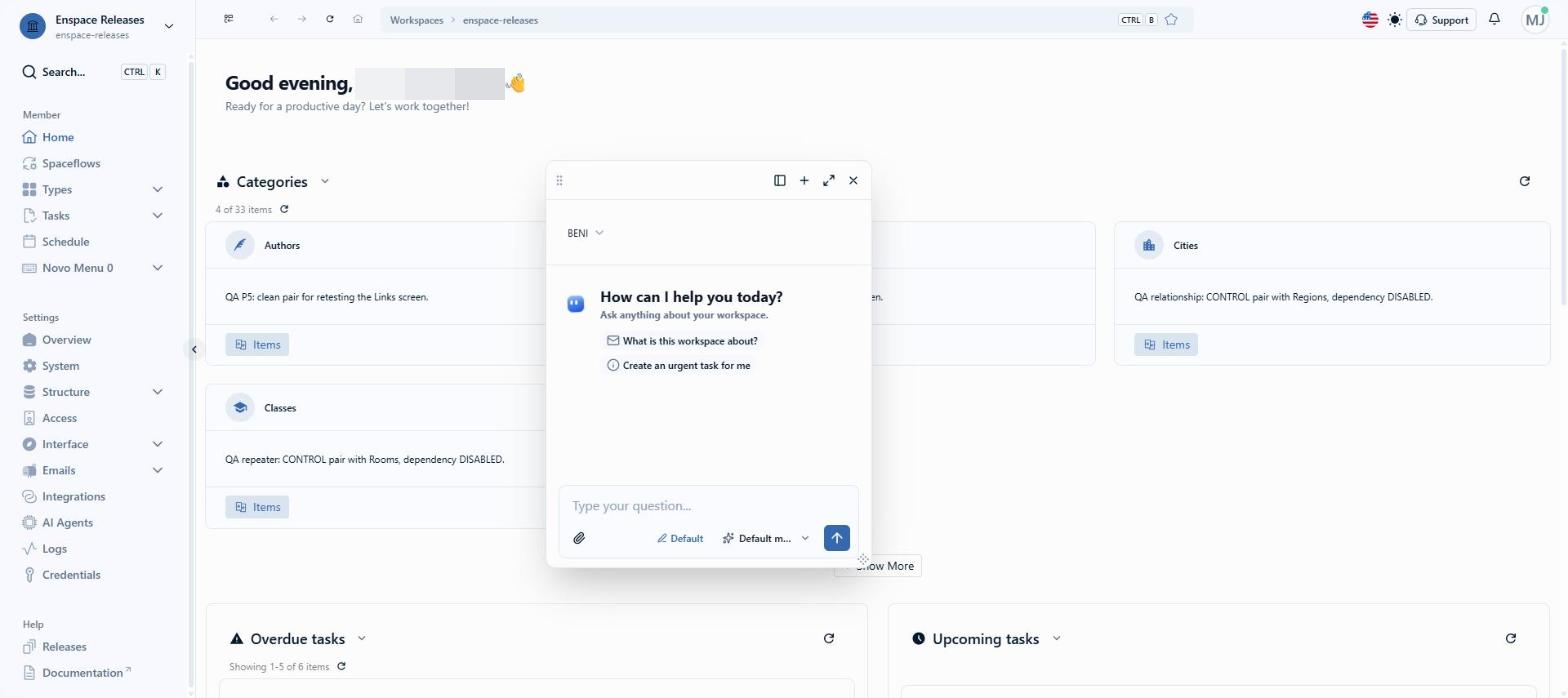This screenshot has height=698, width=1568.
Task: Refresh the Overdue tasks panel
Action: click(x=828, y=638)
